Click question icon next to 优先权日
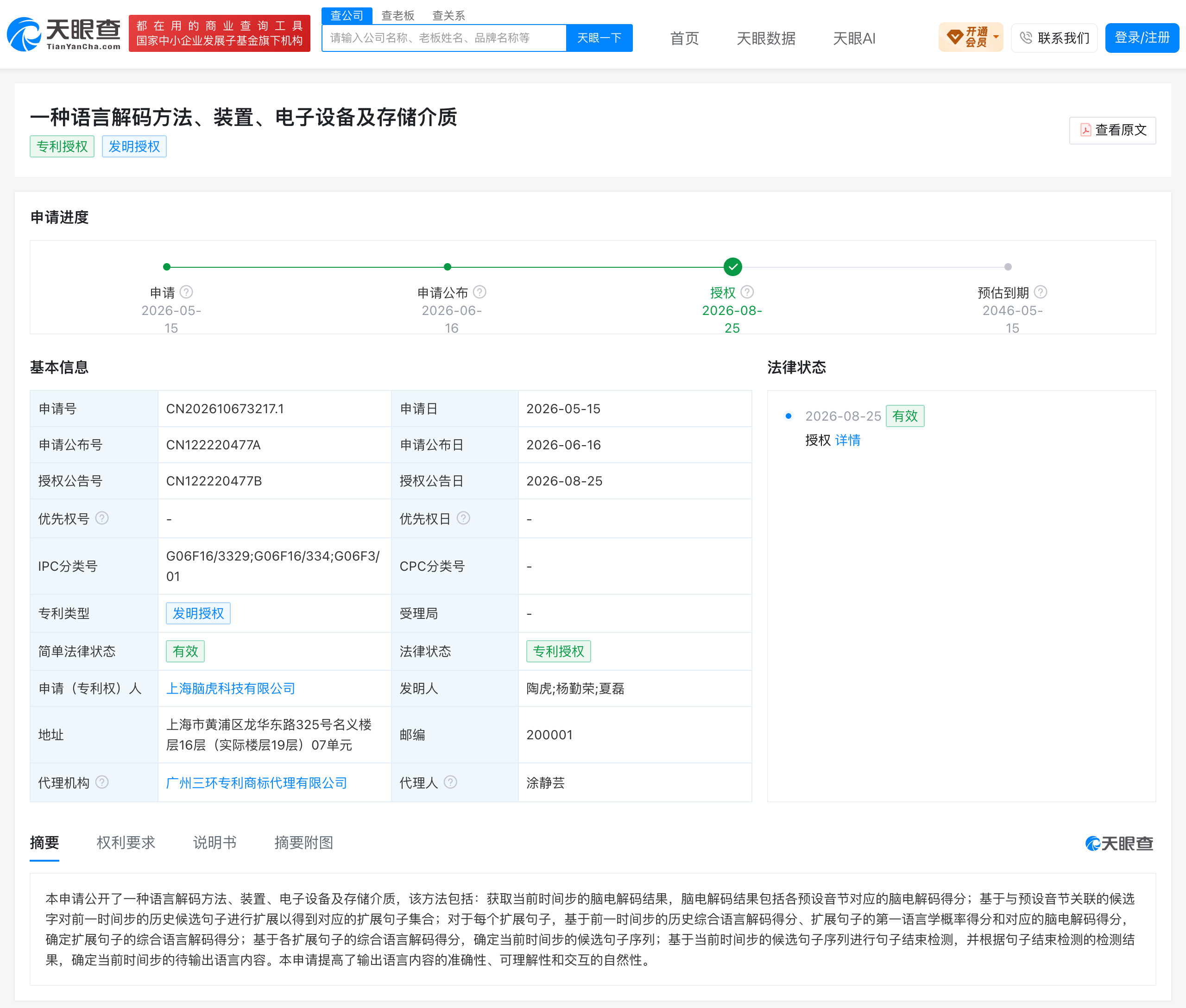1186x1008 pixels. pos(464,518)
